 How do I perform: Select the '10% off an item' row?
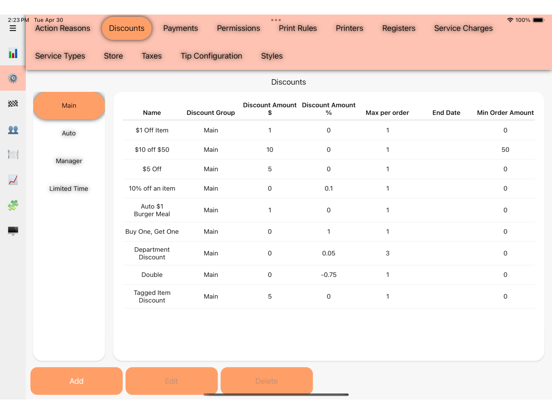pyautogui.click(x=328, y=188)
